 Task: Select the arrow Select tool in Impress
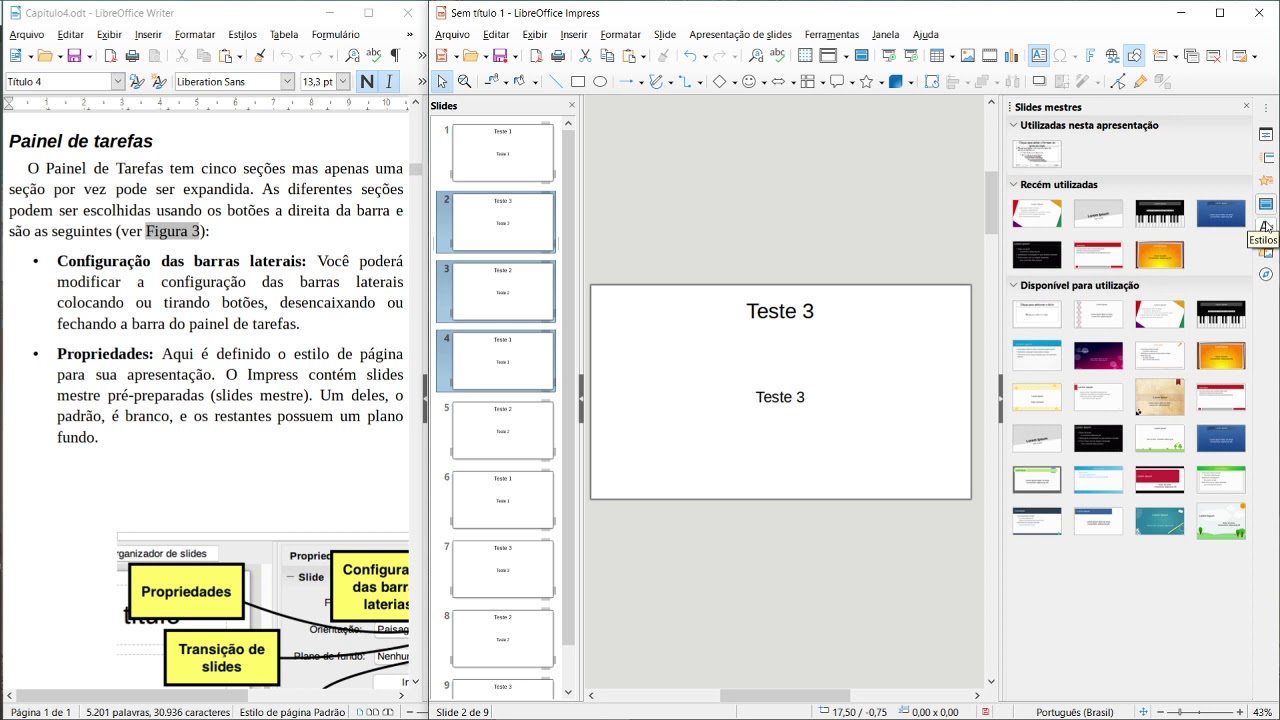pyautogui.click(x=442, y=82)
